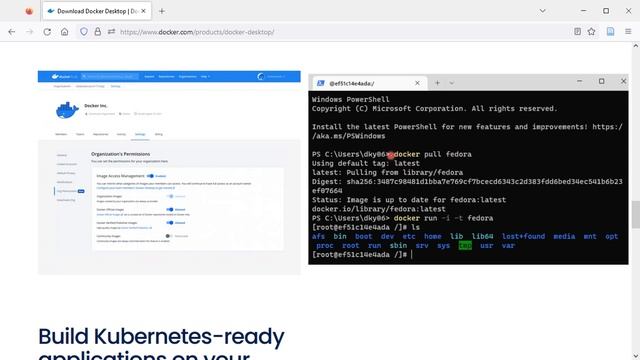Click the Build Kubernetes-ready heading
640x360 pixels.
(x=161, y=336)
